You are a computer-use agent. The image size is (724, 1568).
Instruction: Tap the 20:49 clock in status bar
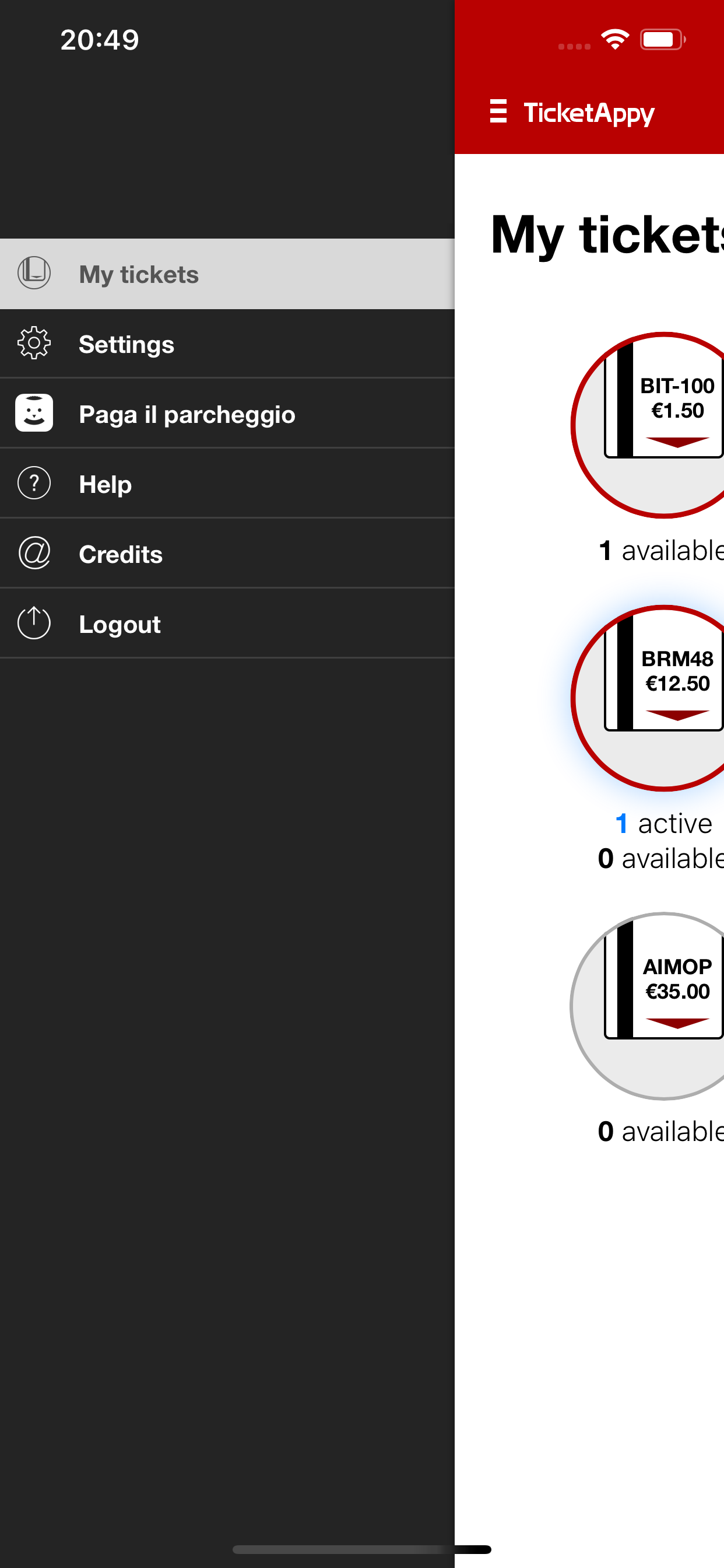coord(100,40)
